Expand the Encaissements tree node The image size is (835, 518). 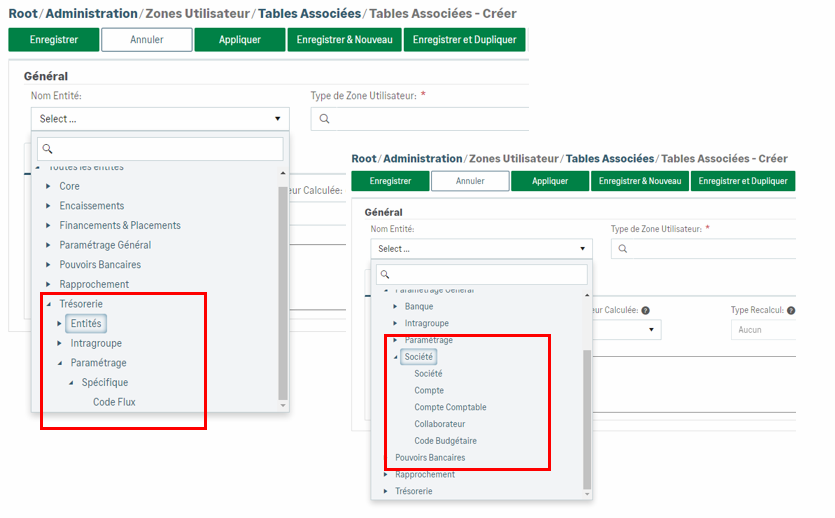pos(48,206)
